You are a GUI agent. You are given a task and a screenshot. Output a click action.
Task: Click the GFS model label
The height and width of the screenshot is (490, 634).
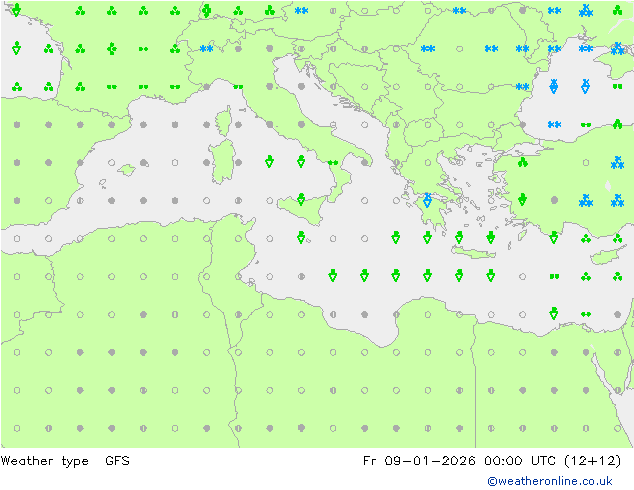click(117, 460)
